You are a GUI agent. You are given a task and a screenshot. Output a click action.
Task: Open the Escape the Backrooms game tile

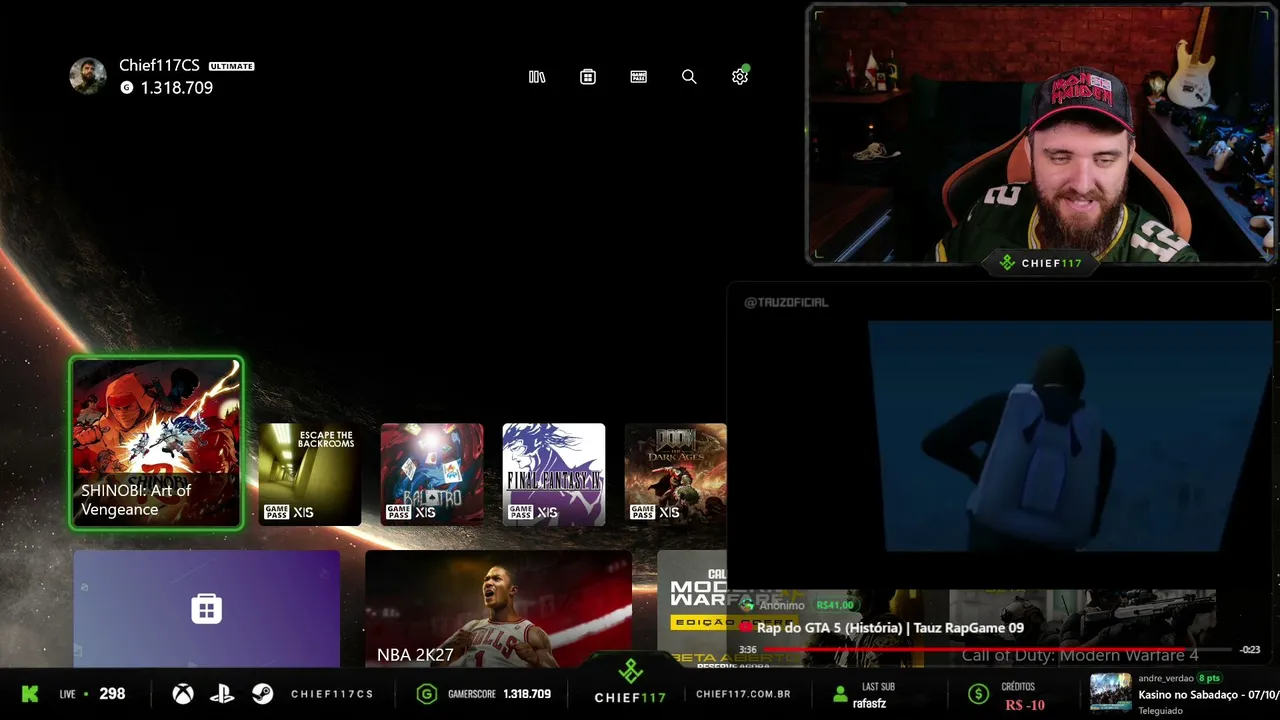pos(310,474)
